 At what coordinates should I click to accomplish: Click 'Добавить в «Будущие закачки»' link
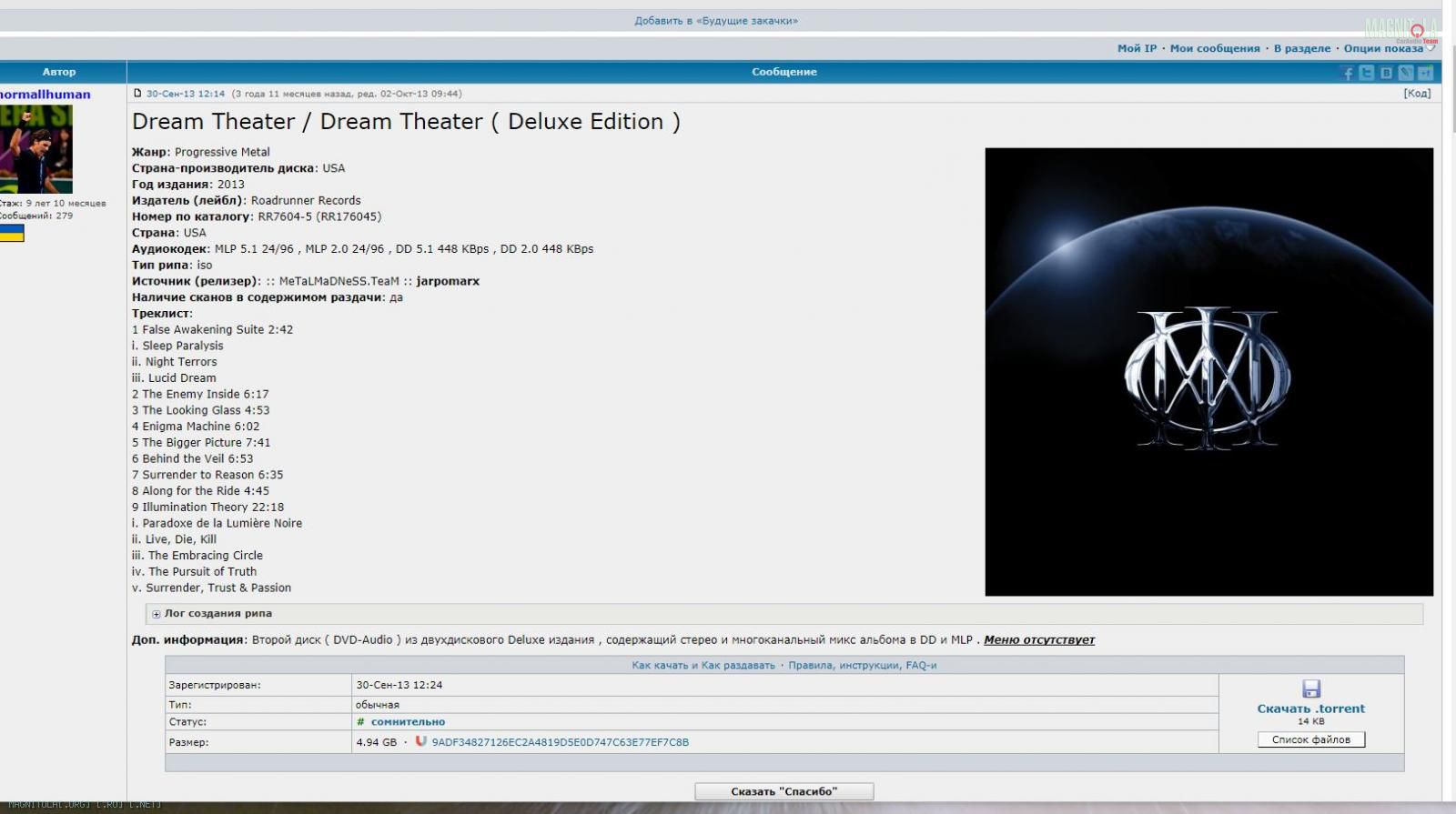point(716,21)
